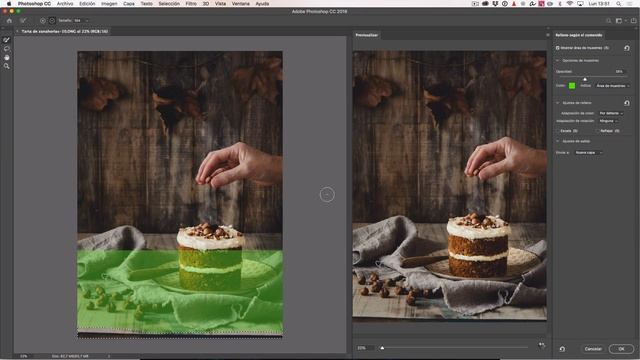640x360 pixels.
Task: Select the Relleno según el contenido tab
Action: pos(579,35)
